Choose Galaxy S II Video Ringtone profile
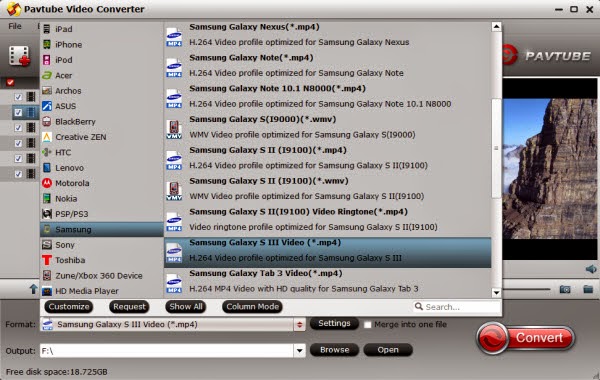This screenshot has height=380, width=600. (328, 219)
